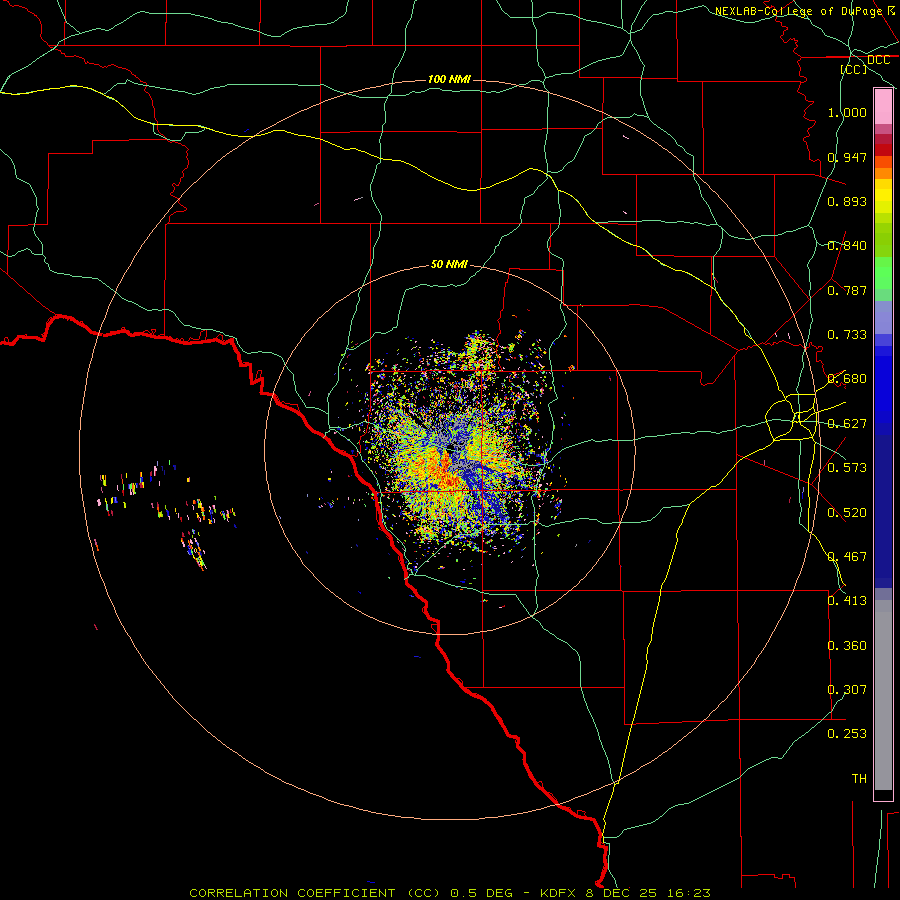Select the 0.520 scale label

coord(847,513)
